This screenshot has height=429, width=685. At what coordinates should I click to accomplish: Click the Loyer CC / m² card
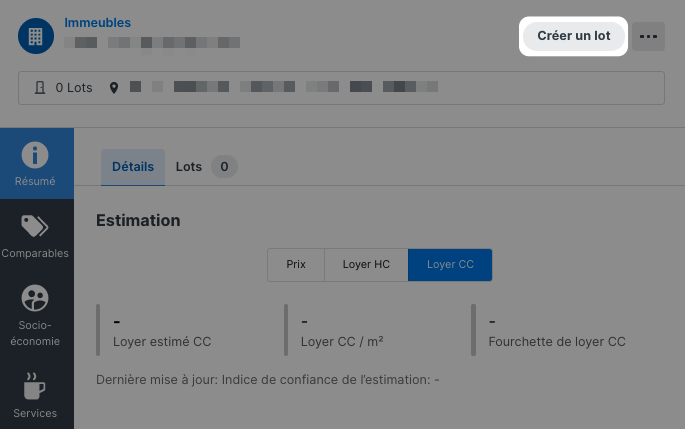click(371, 330)
